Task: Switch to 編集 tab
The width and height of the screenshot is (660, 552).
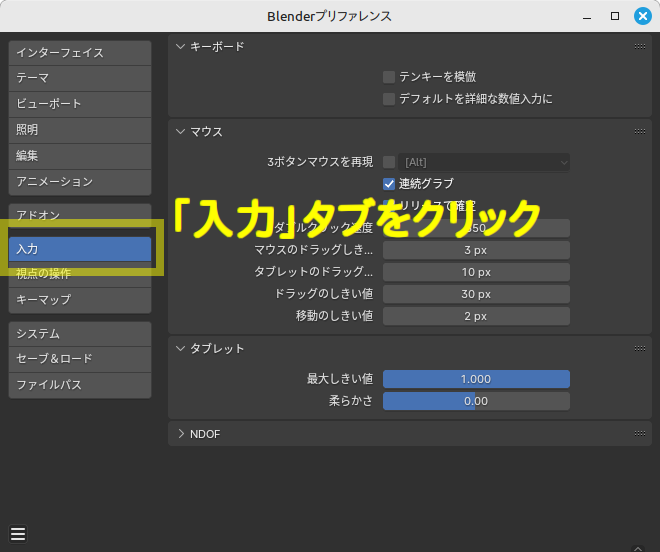Action: [80, 156]
